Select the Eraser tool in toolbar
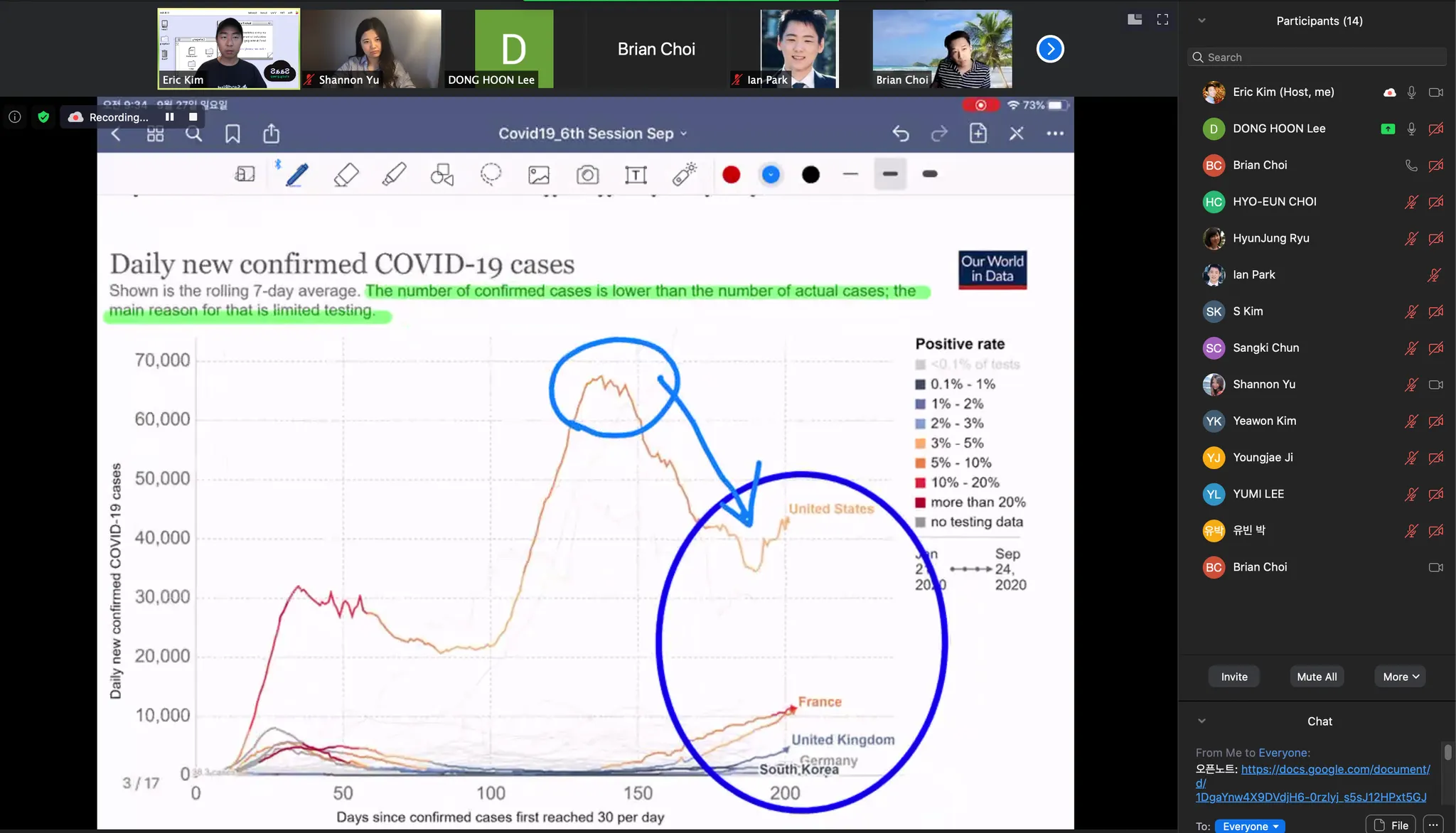The height and width of the screenshot is (833, 1456). 346,175
